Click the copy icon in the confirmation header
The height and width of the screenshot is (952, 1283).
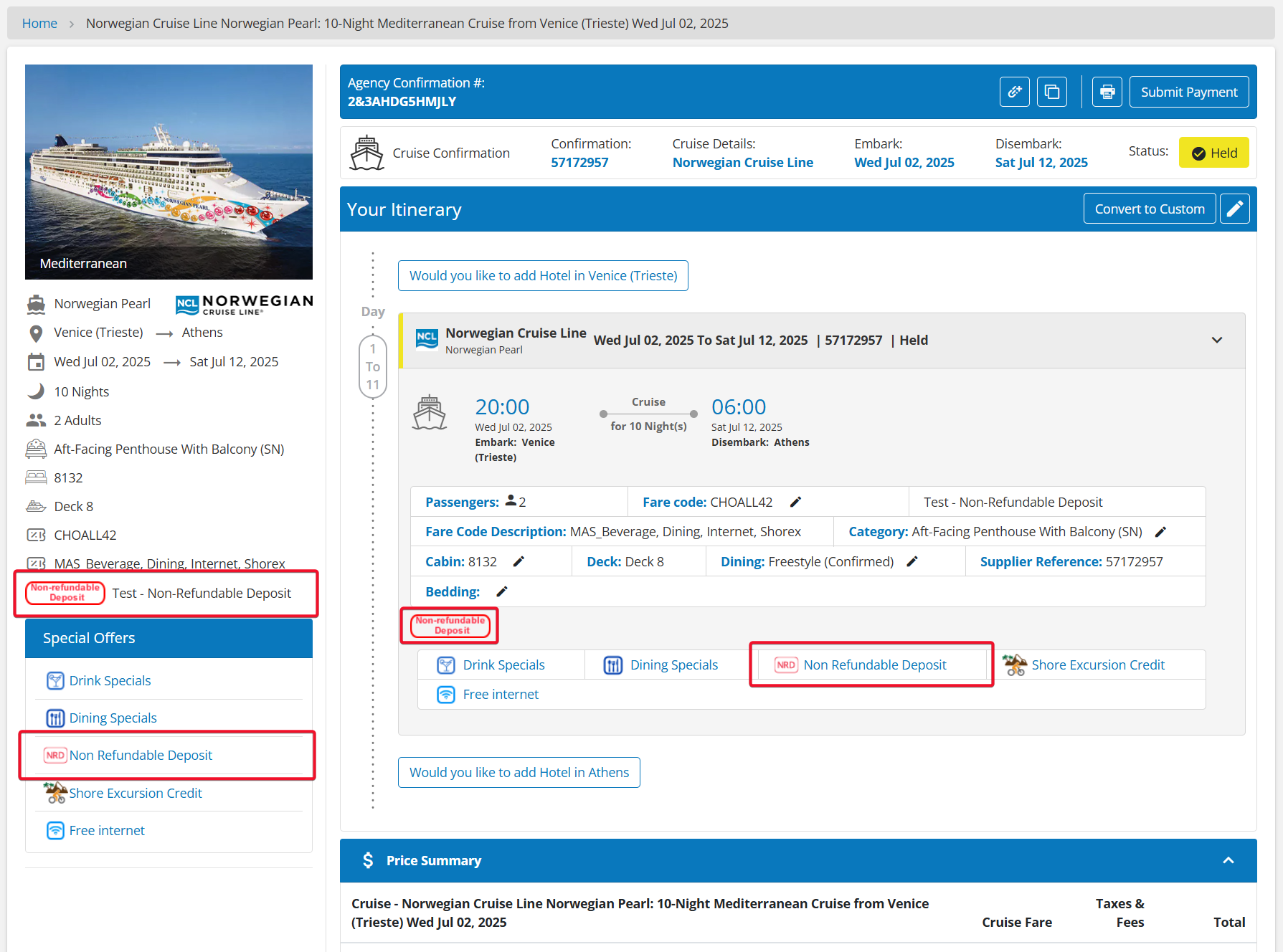pyautogui.click(x=1052, y=92)
